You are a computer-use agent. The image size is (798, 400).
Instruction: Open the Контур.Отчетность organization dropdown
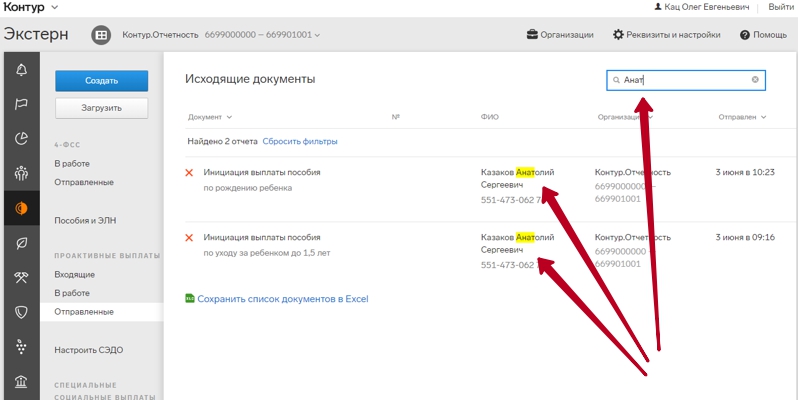(220, 35)
